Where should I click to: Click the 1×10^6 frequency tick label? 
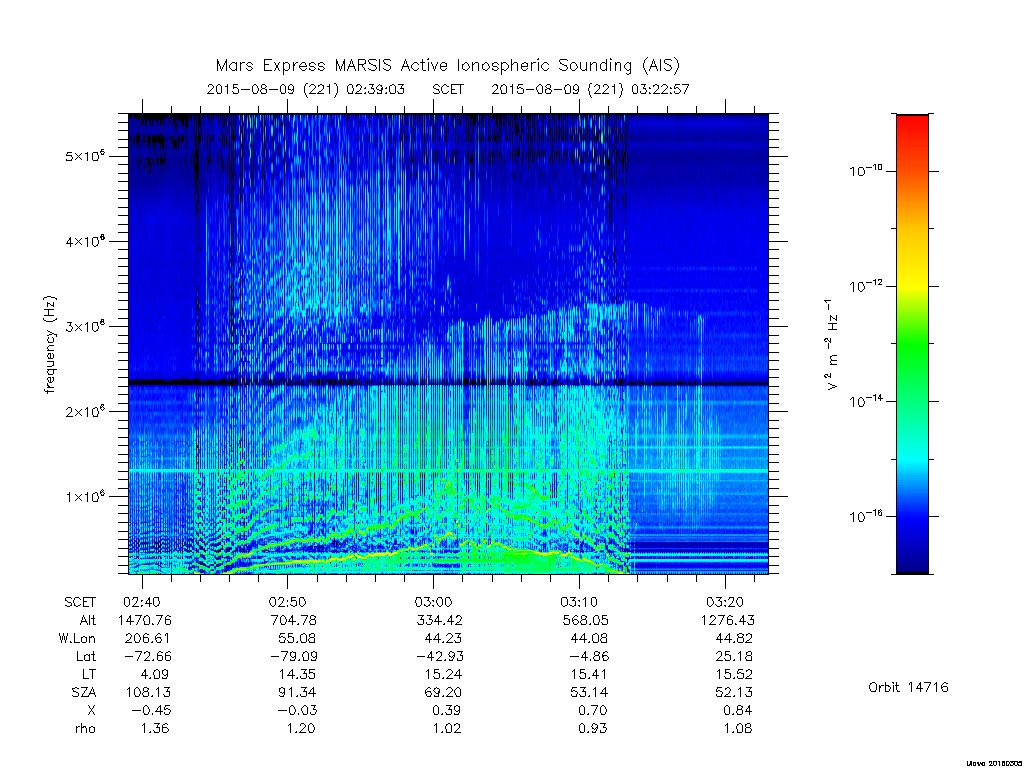[84, 496]
